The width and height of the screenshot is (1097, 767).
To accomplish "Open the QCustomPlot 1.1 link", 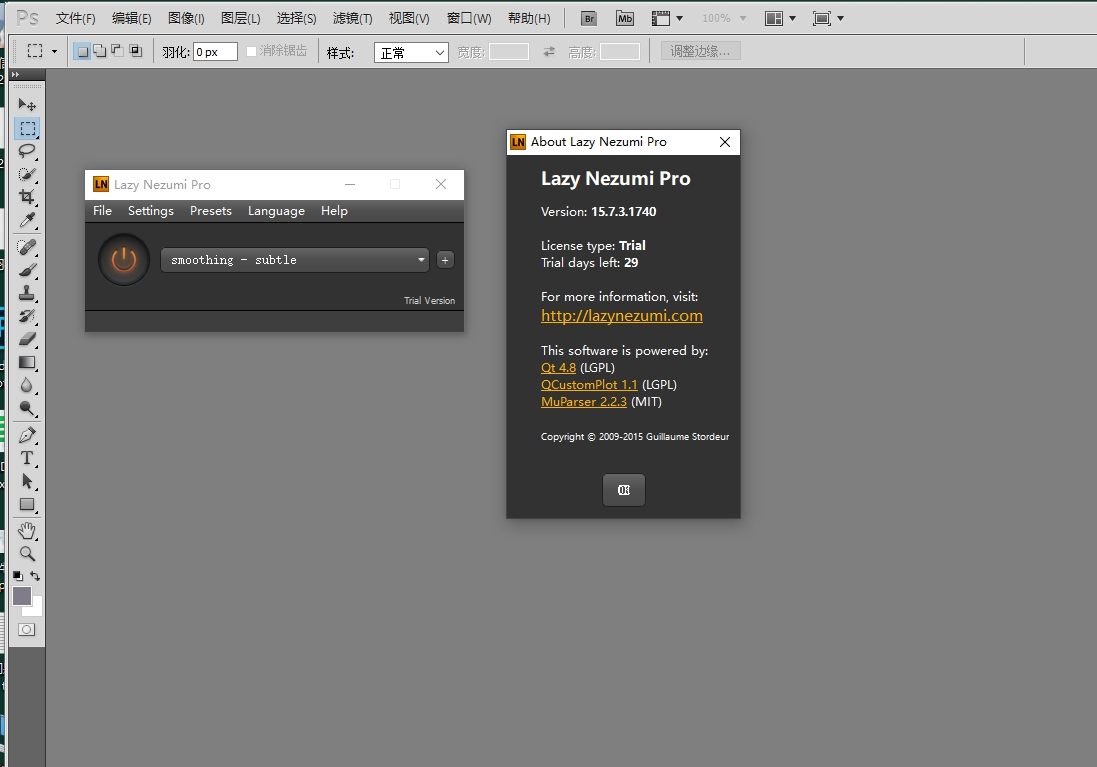I will pyautogui.click(x=589, y=385).
